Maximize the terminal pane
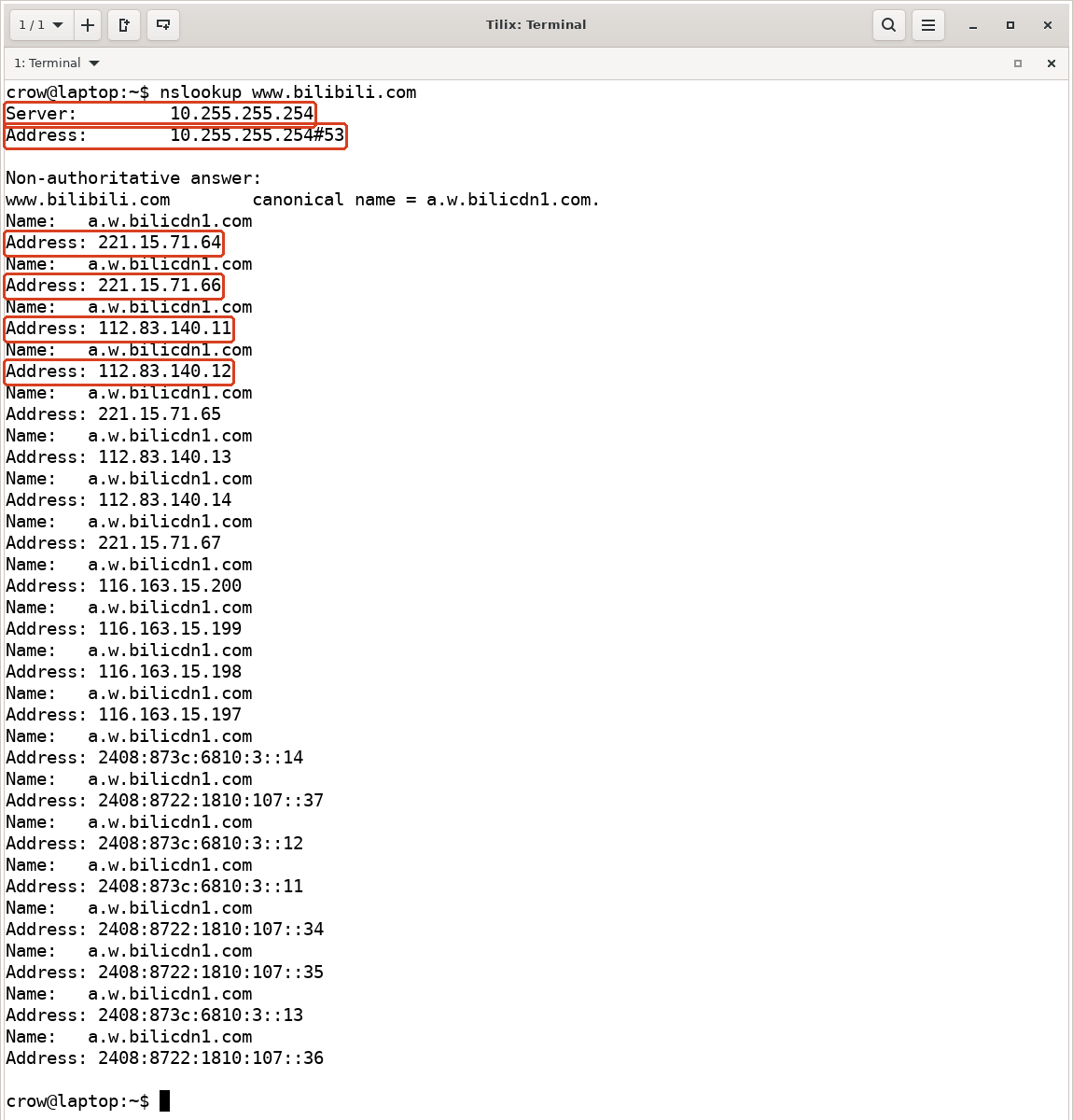This screenshot has width=1073, height=1120. [x=1018, y=63]
